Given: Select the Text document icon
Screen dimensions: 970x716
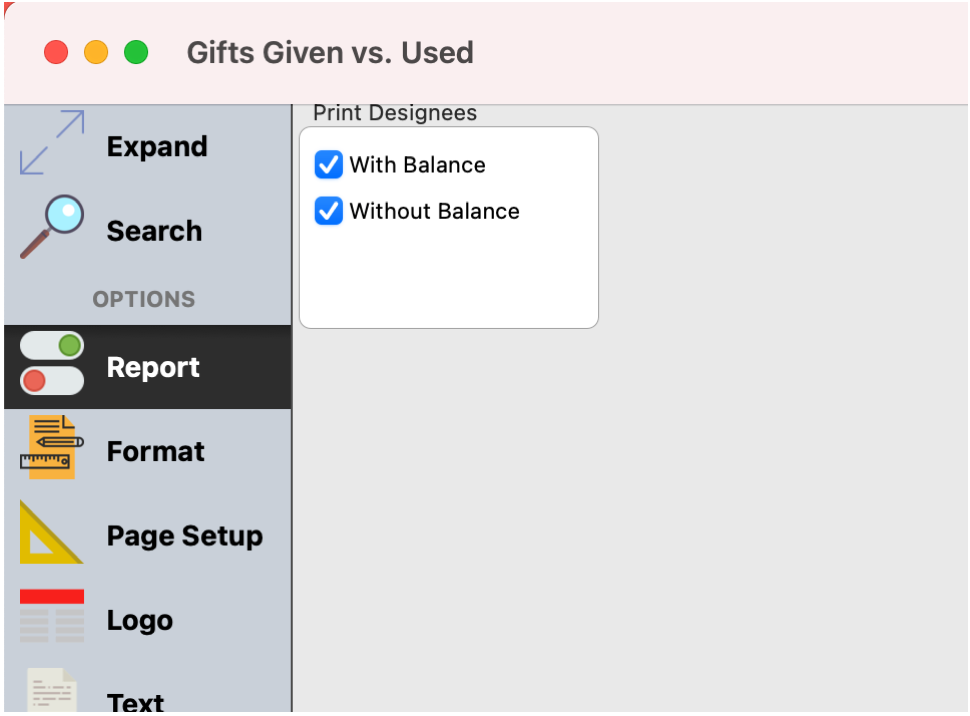Looking at the screenshot, I should [x=52, y=690].
